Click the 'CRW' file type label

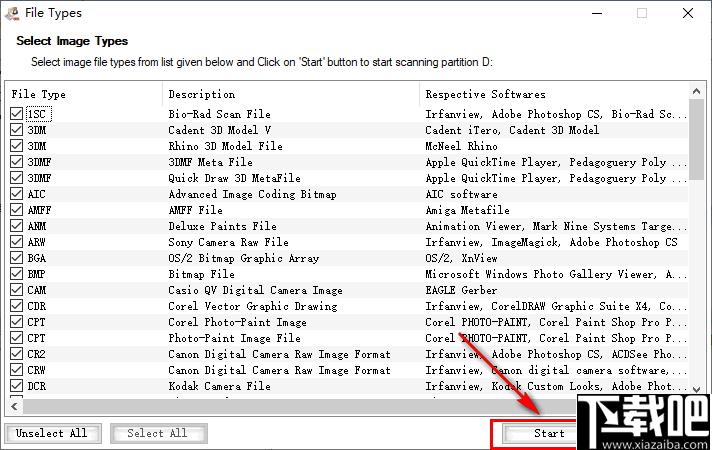point(36,370)
